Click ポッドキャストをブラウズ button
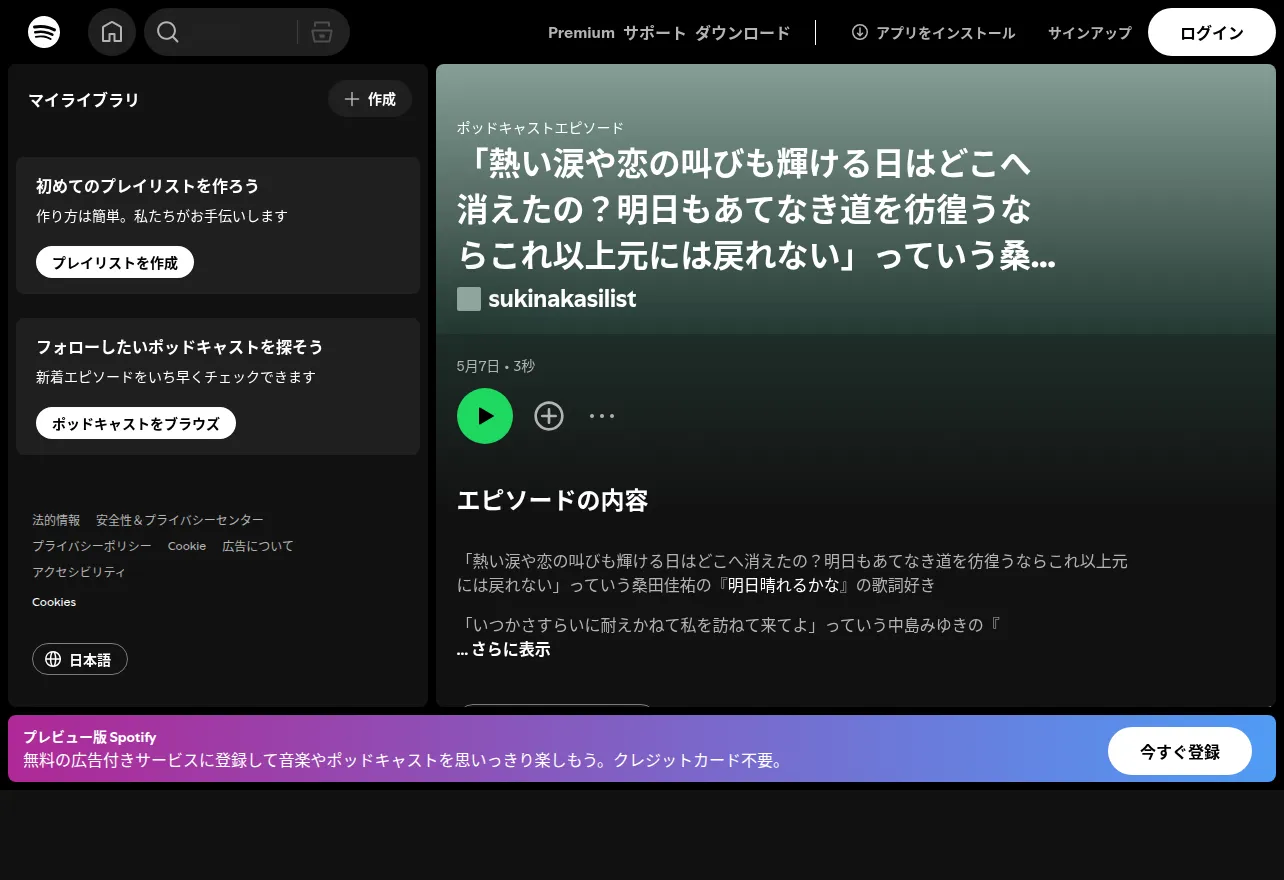 point(136,423)
